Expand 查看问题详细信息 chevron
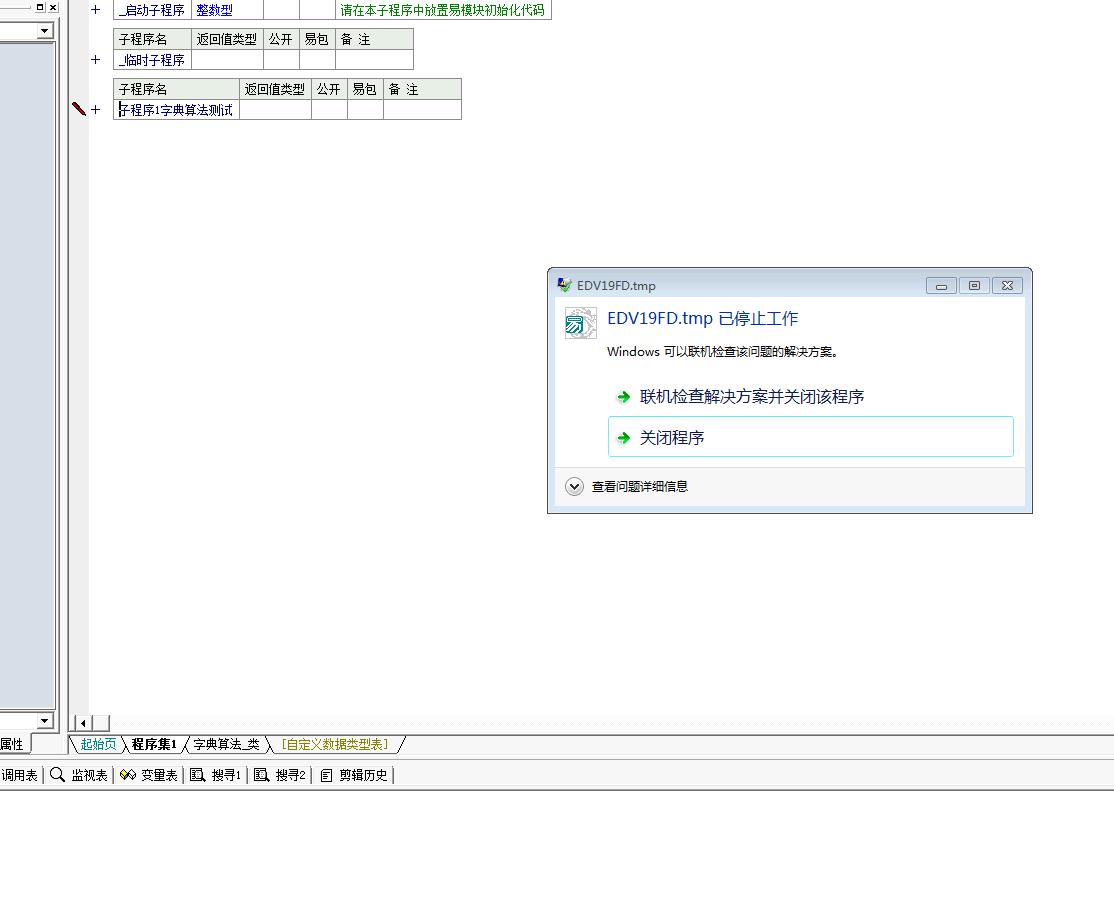 click(574, 486)
